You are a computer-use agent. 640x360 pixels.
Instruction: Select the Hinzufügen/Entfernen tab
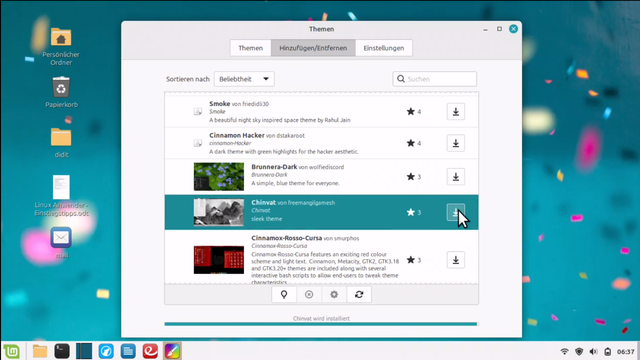[313, 48]
